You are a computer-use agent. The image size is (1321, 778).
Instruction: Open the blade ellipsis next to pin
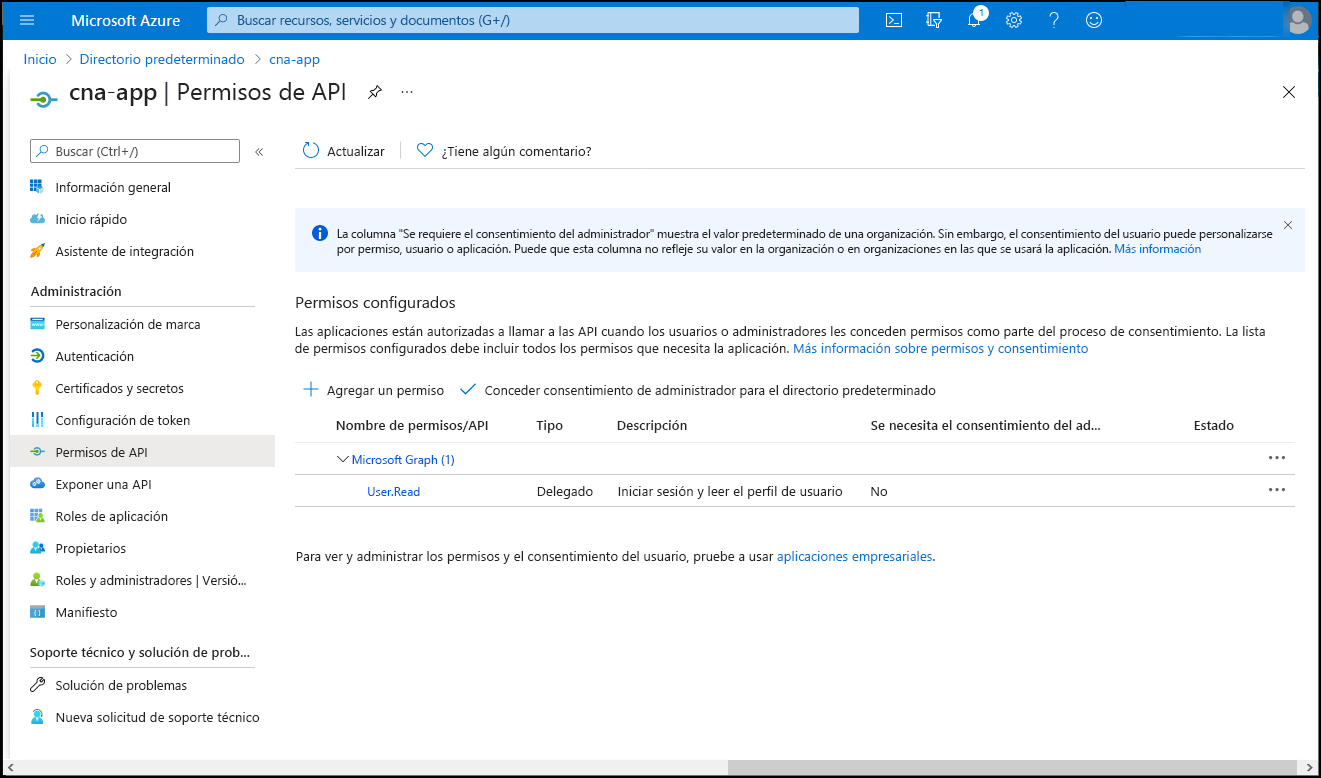click(407, 92)
